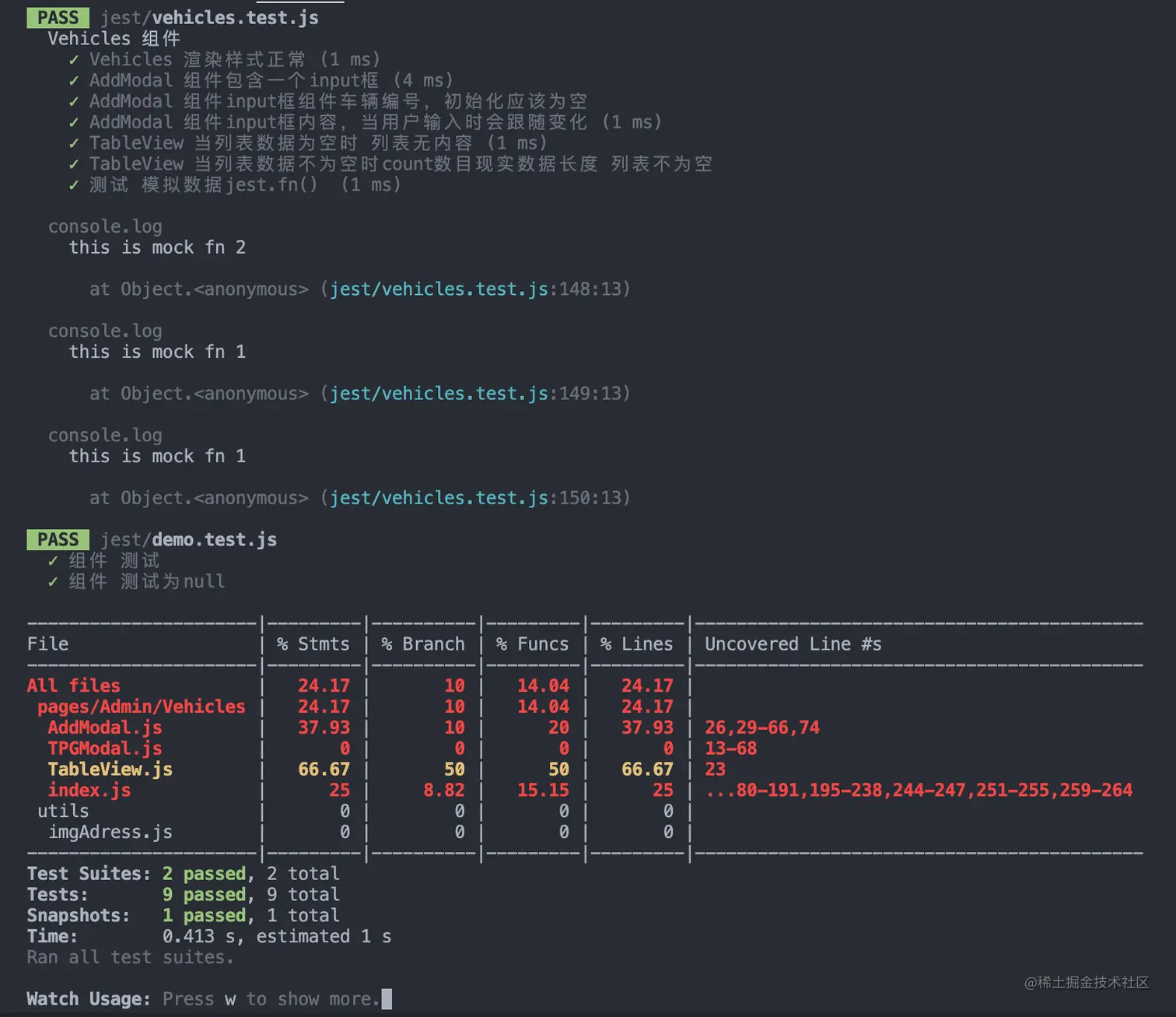Click uncovered lines '13-68' for TPGModal.js
This screenshot has width=1176, height=1017.
[730, 749]
